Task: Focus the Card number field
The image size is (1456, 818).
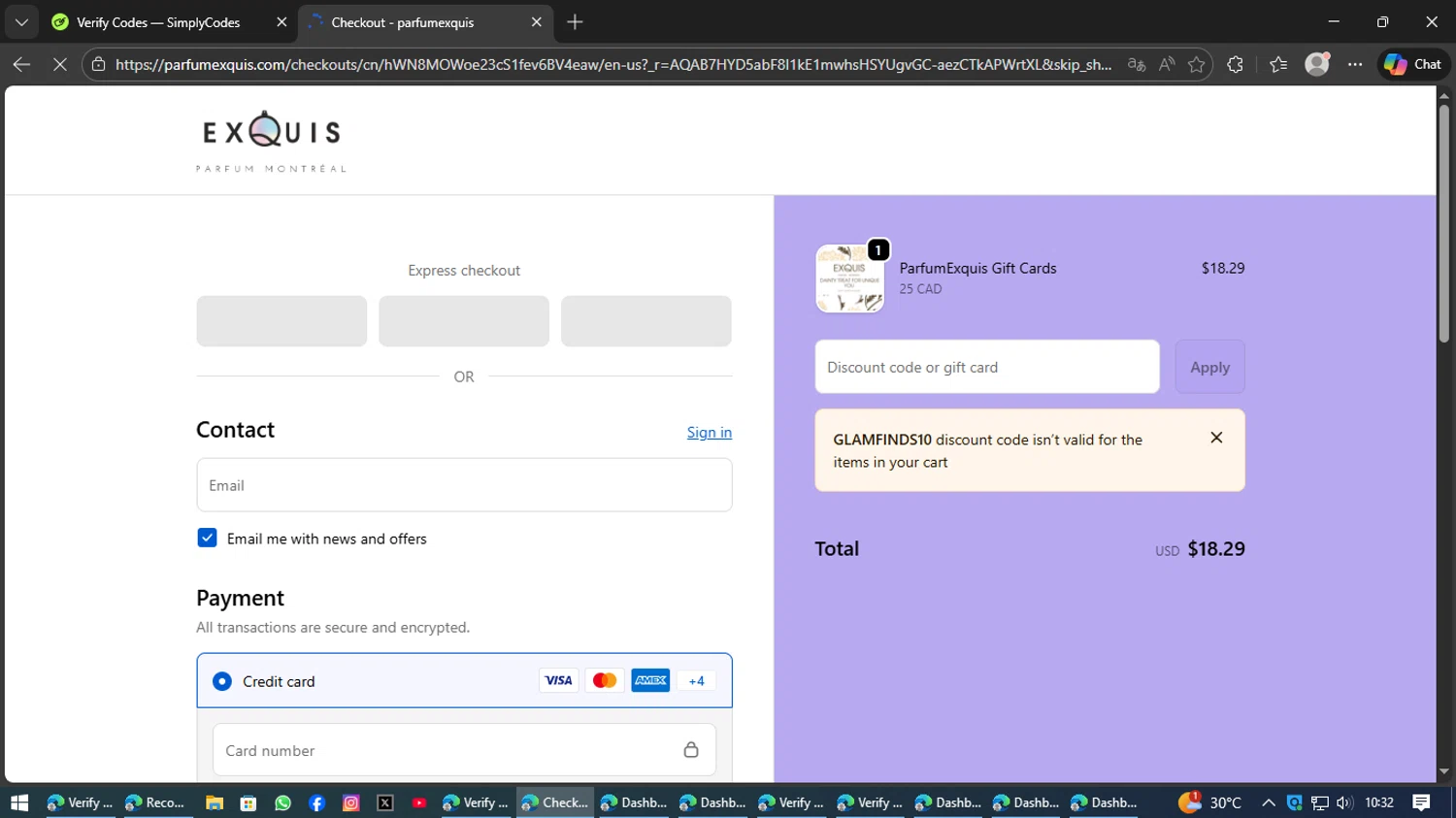Action: coord(464,750)
